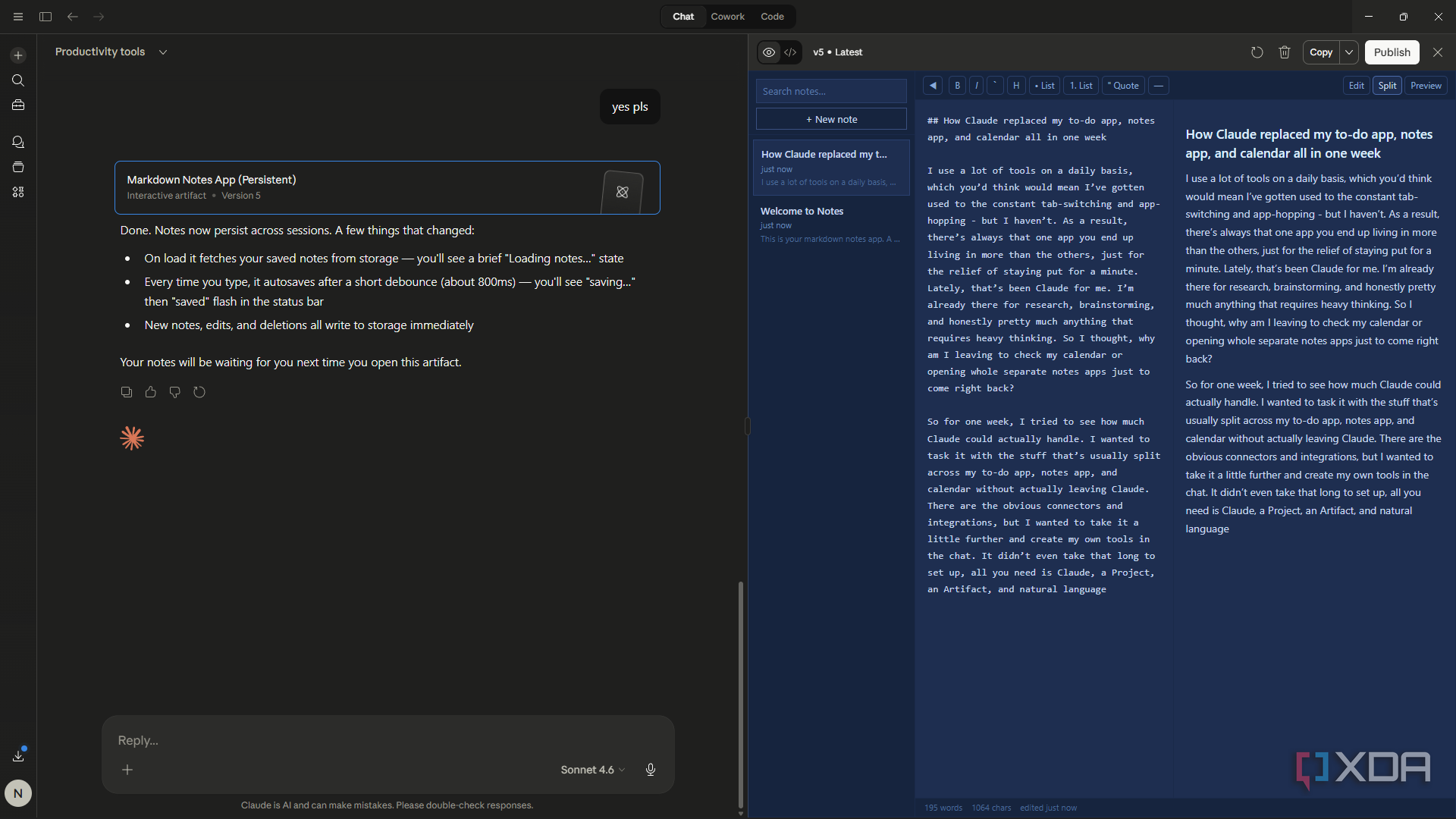The image size is (1456, 819).
Task: Click the Publish button
Action: (x=1392, y=52)
